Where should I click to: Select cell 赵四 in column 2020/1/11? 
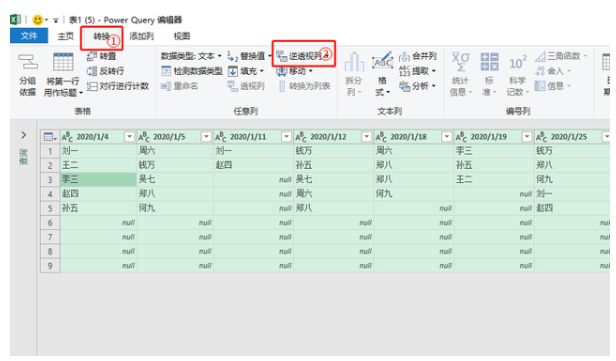pos(254,165)
